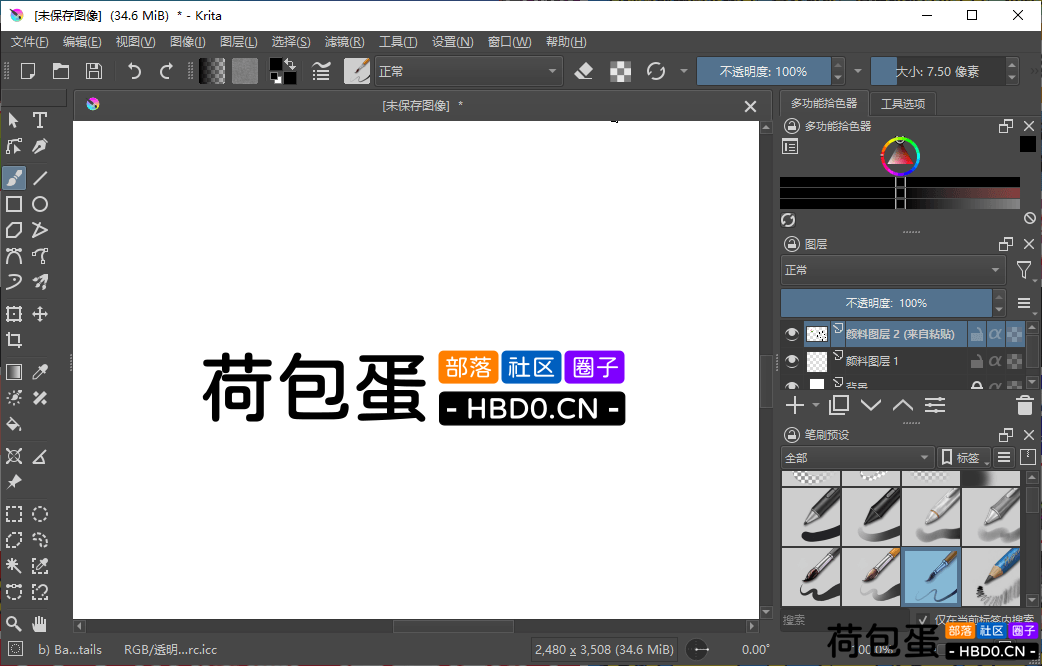The width and height of the screenshot is (1042, 666).
Task: Lock layer 颜料图层 2 (来自粘贴)
Action: pos(976,334)
